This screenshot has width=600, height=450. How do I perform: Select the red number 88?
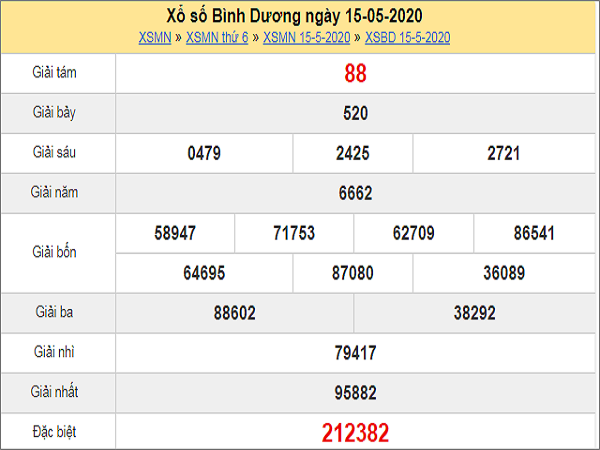[x=355, y=73]
